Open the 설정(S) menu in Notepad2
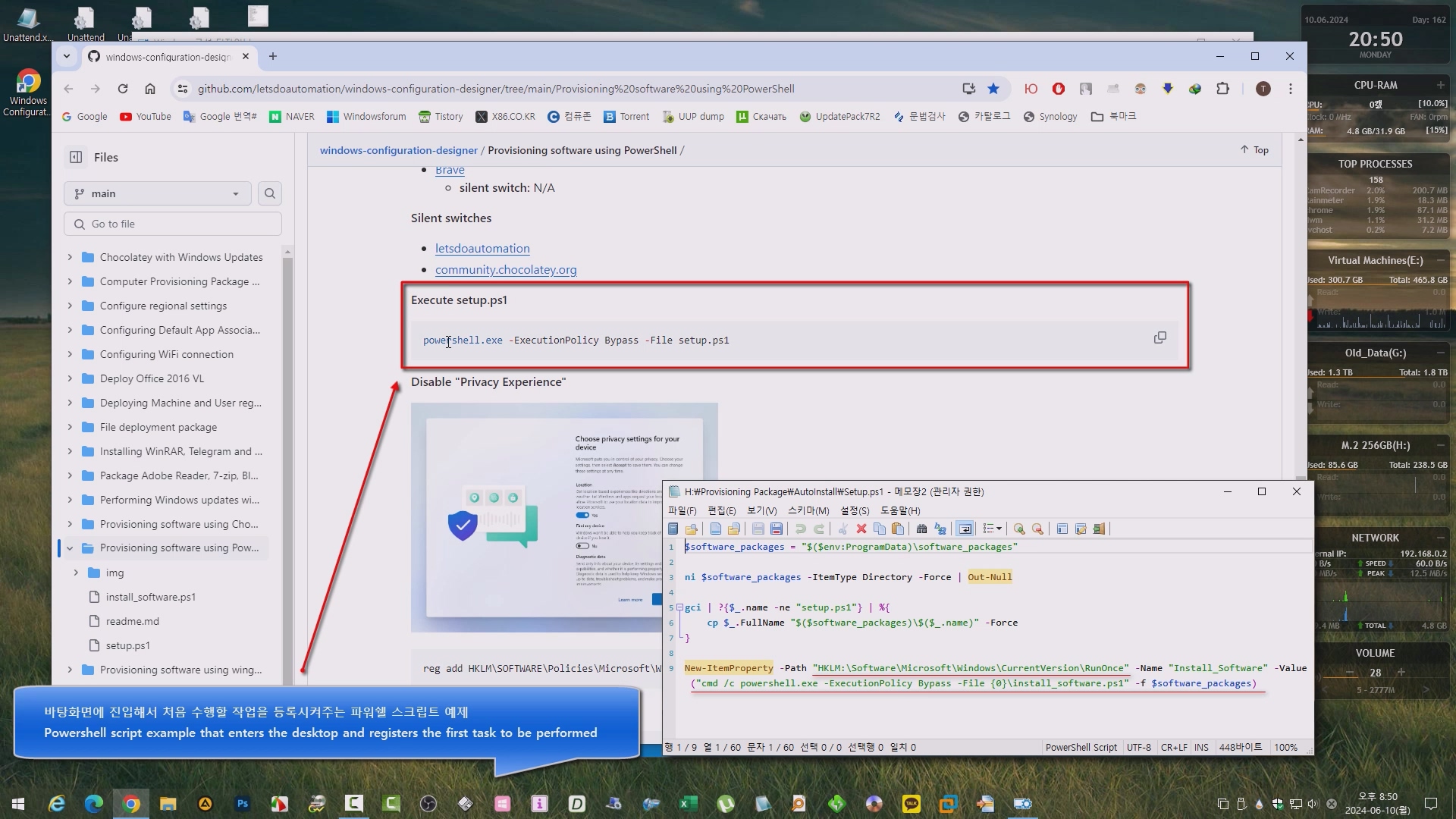 pos(855,510)
